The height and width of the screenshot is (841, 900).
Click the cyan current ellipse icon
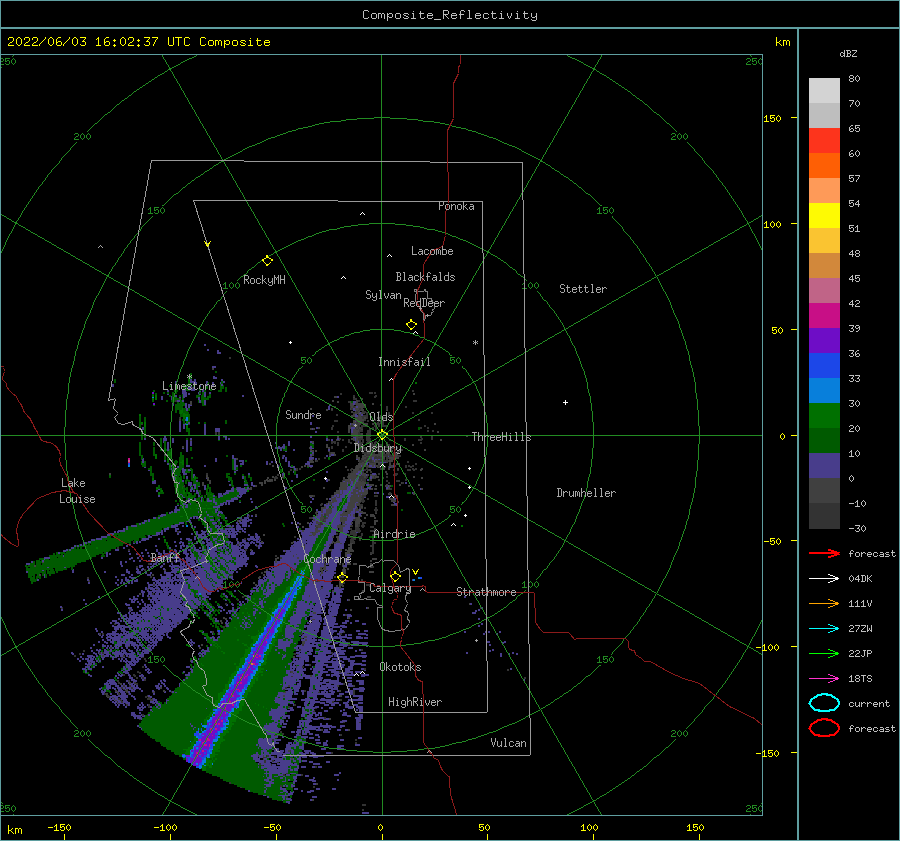pyautogui.click(x=824, y=703)
